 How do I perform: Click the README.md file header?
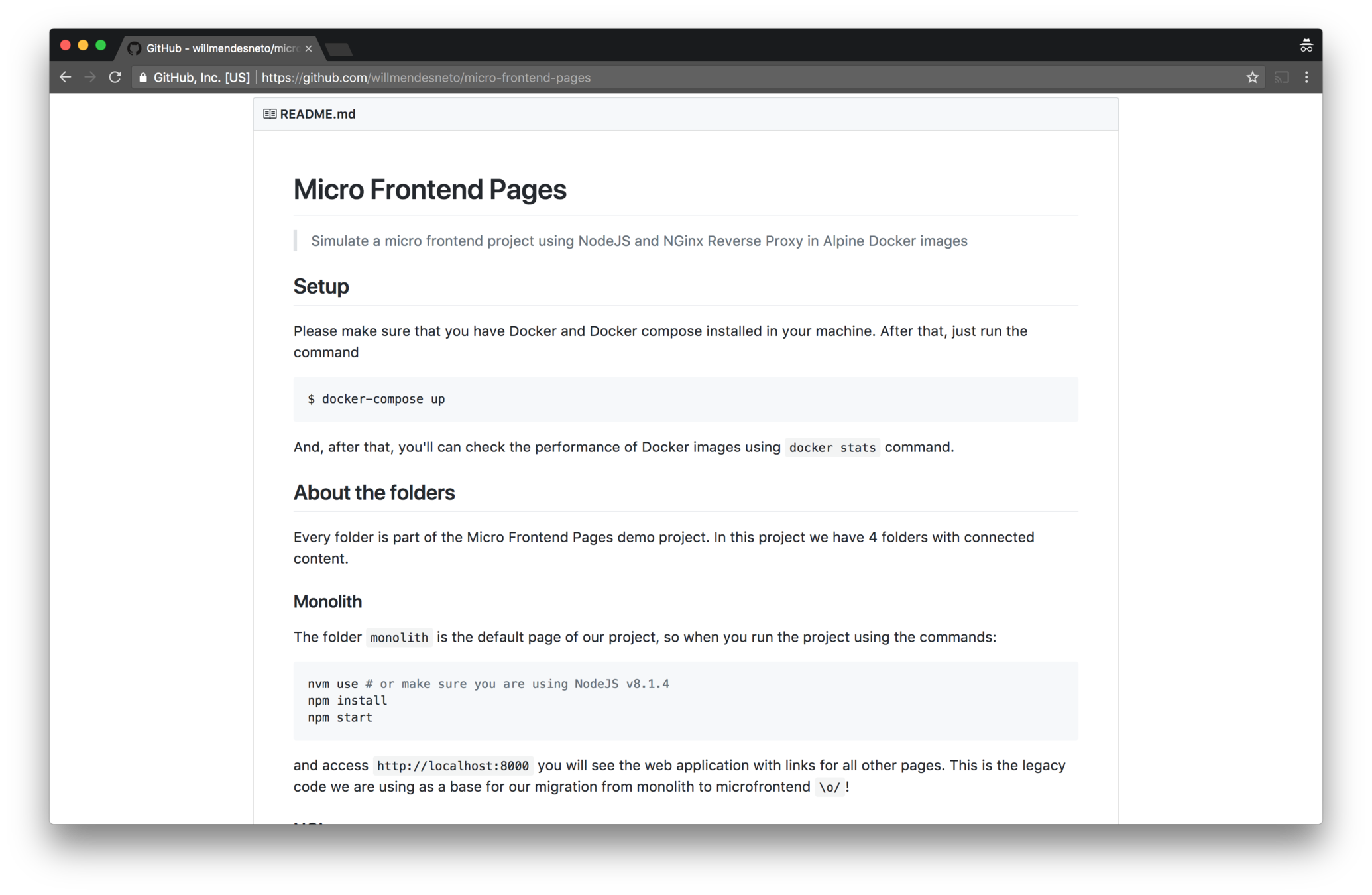[x=317, y=114]
